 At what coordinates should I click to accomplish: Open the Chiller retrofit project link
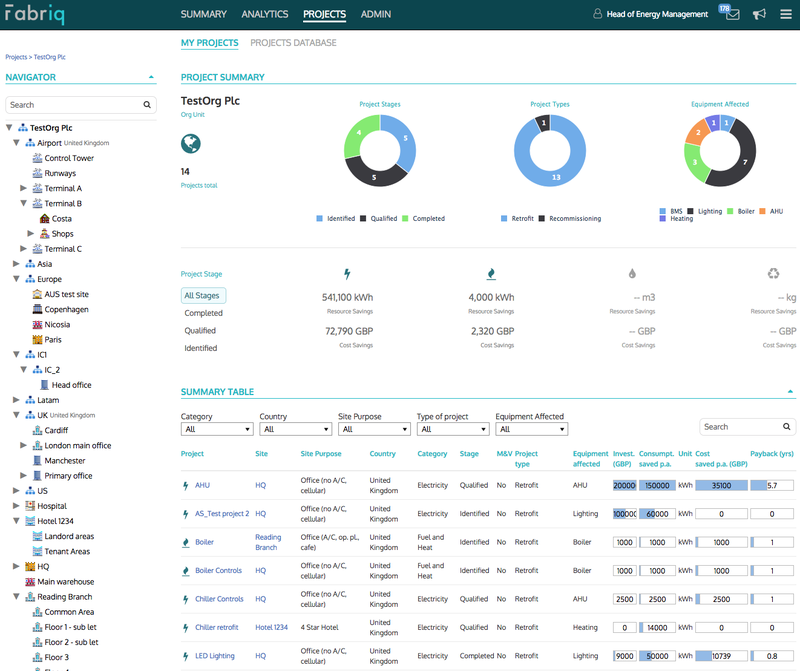tap(217, 627)
